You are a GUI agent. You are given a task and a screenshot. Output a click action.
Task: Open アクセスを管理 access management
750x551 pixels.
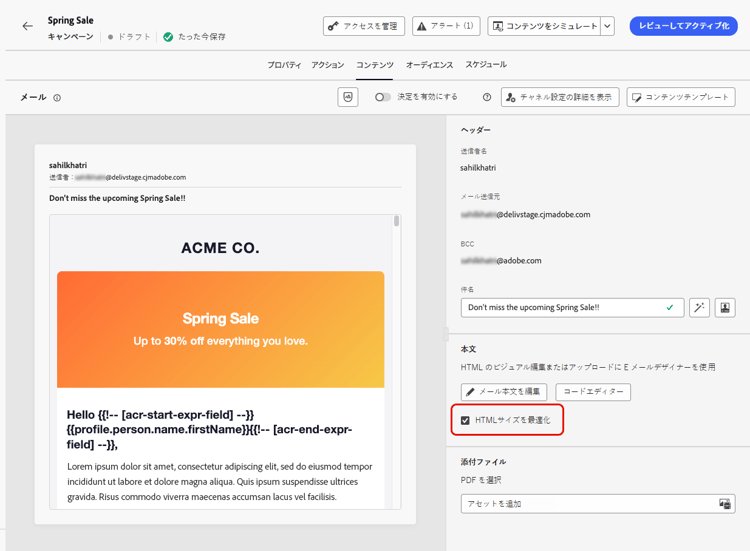(x=364, y=26)
